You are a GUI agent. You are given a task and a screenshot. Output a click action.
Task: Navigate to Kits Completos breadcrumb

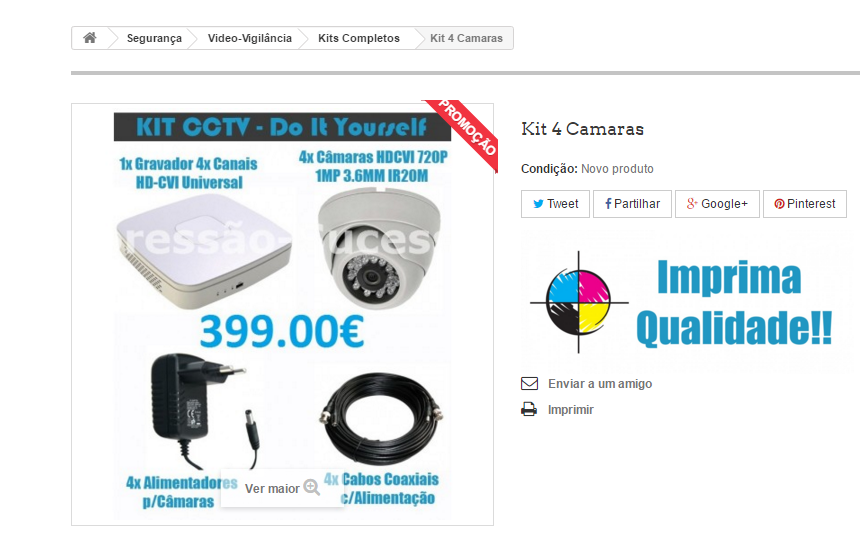359,38
